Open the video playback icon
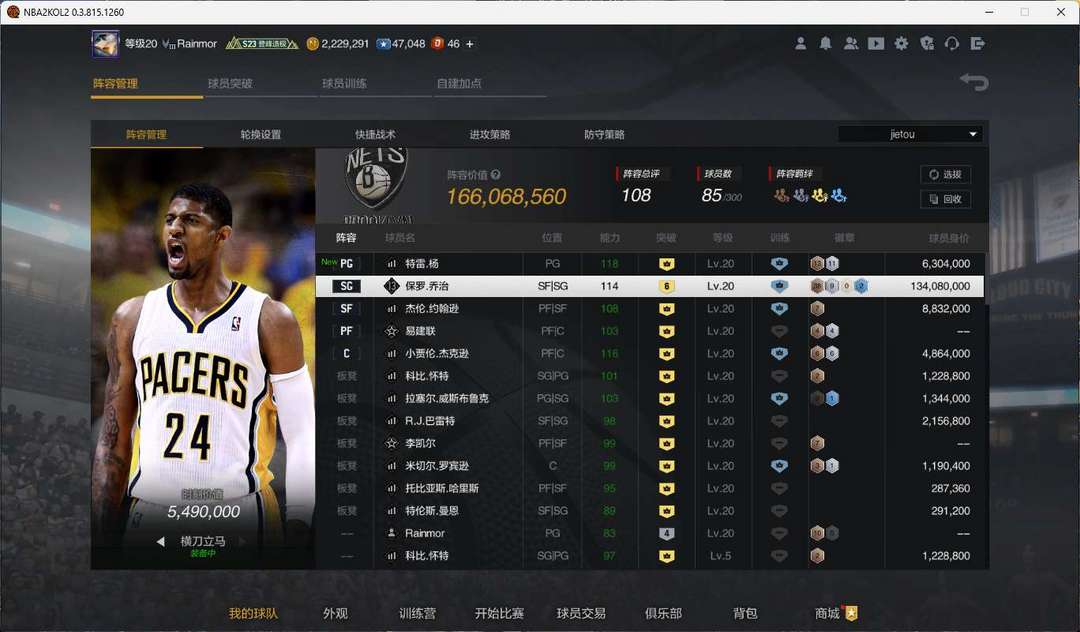This screenshot has width=1080, height=632. click(x=876, y=43)
